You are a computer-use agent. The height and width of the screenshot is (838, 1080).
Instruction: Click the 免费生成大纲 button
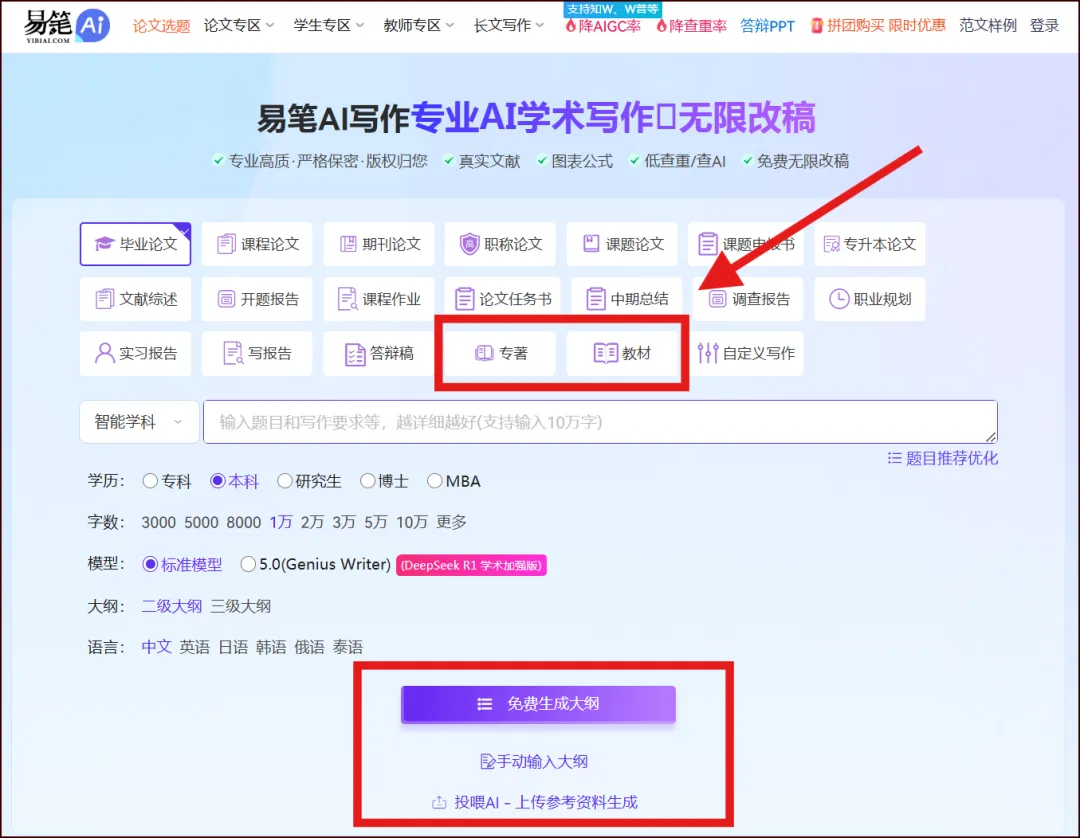538,704
